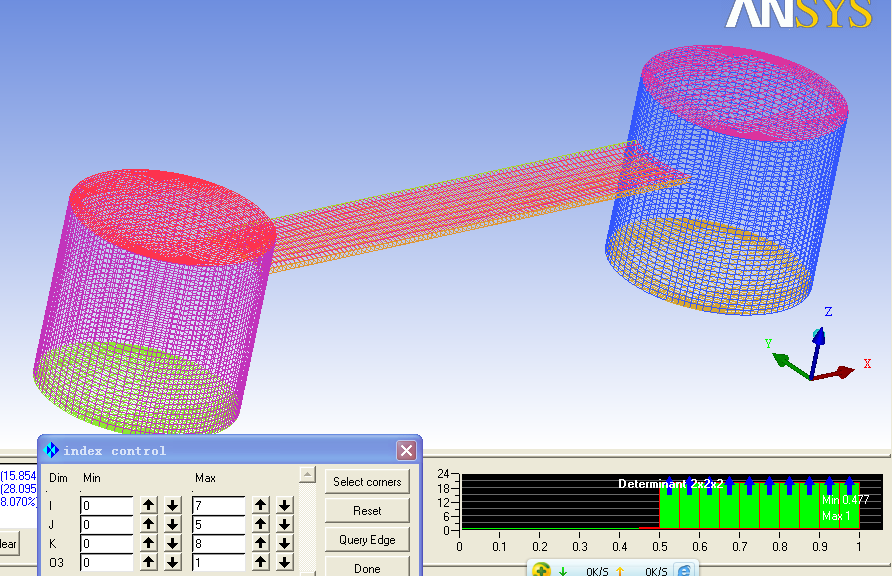Decrease the I dimension Min value
Image resolution: width=892 pixels, height=576 pixels.
[173, 505]
